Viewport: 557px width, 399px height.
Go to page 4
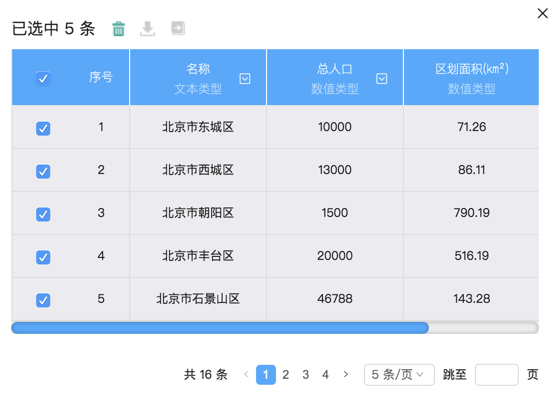click(325, 374)
